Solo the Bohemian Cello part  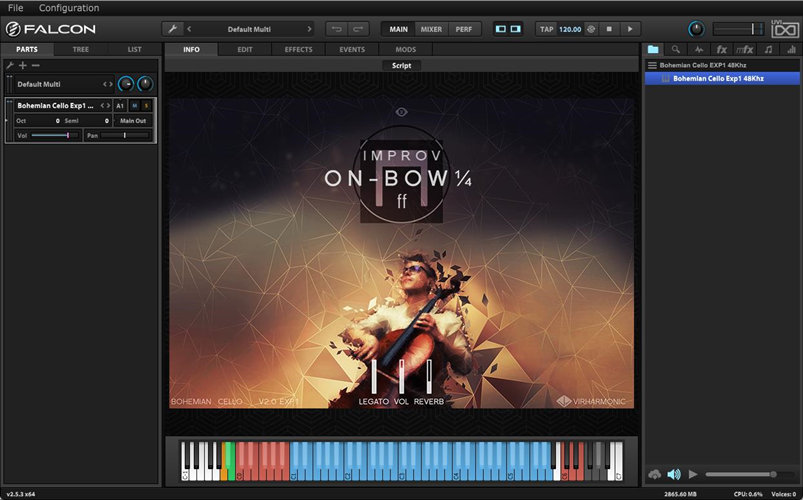pyautogui.click(x=146, y=105)
